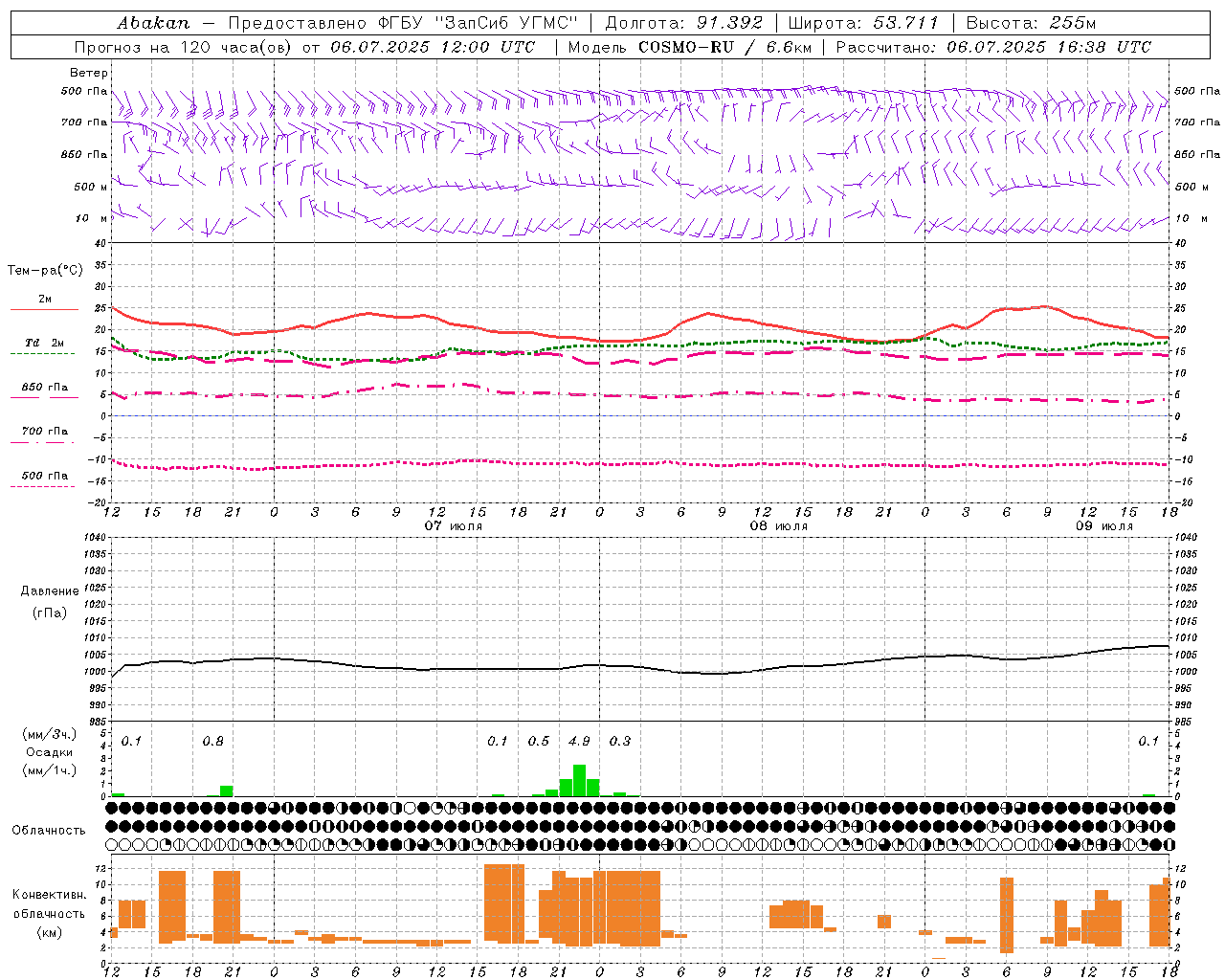Click the (мм/3ч.) precipitation unit label

(50, 734)
